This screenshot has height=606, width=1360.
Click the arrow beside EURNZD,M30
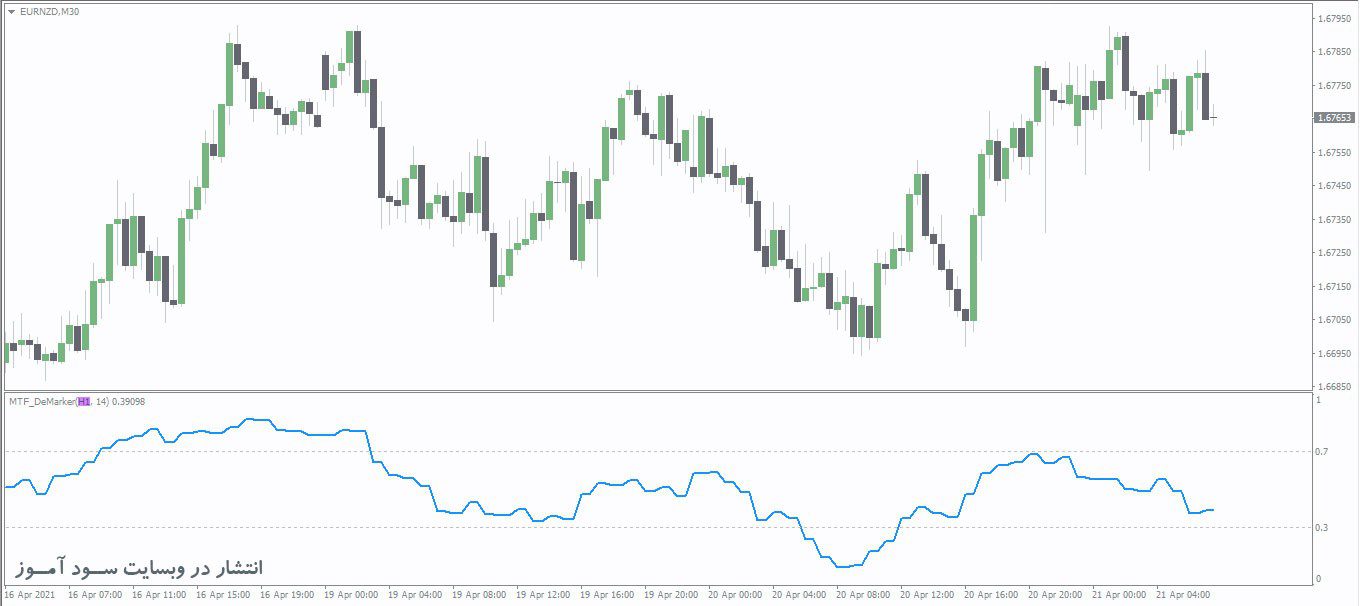click(11, 12)
